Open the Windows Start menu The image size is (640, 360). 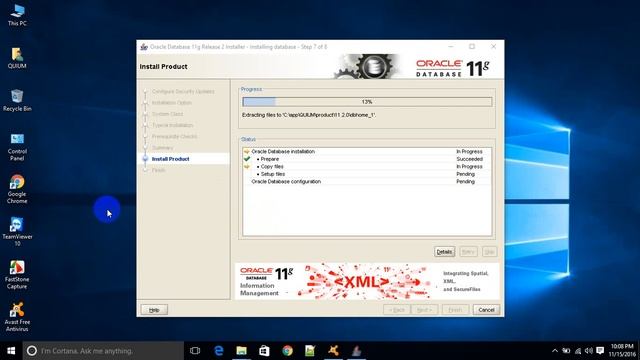point(11,351)
